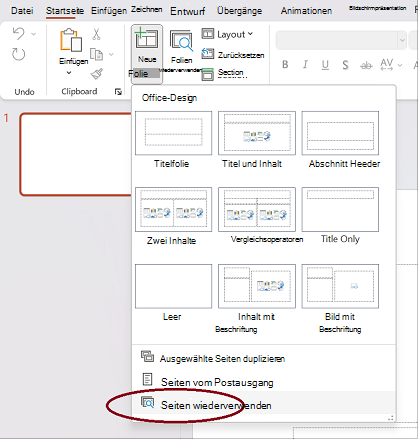Toggle Italic formatting
Image resolution: width=418 pixels, height=439 pixels.
[x=305, y=64]
